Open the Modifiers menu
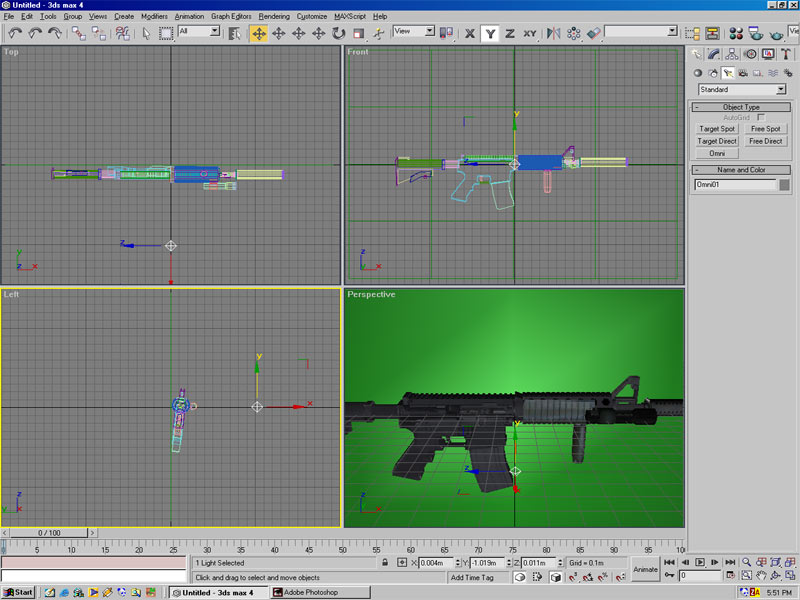 (x=154, y=17)
